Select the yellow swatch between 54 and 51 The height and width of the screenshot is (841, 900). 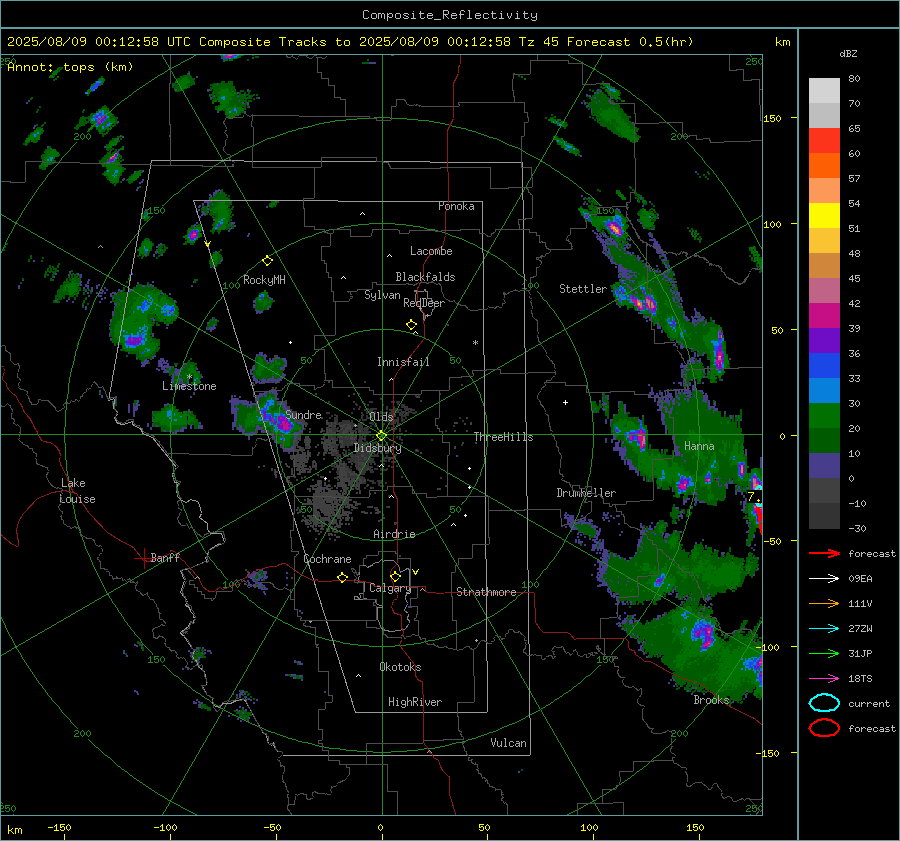(x=824, y=215)
